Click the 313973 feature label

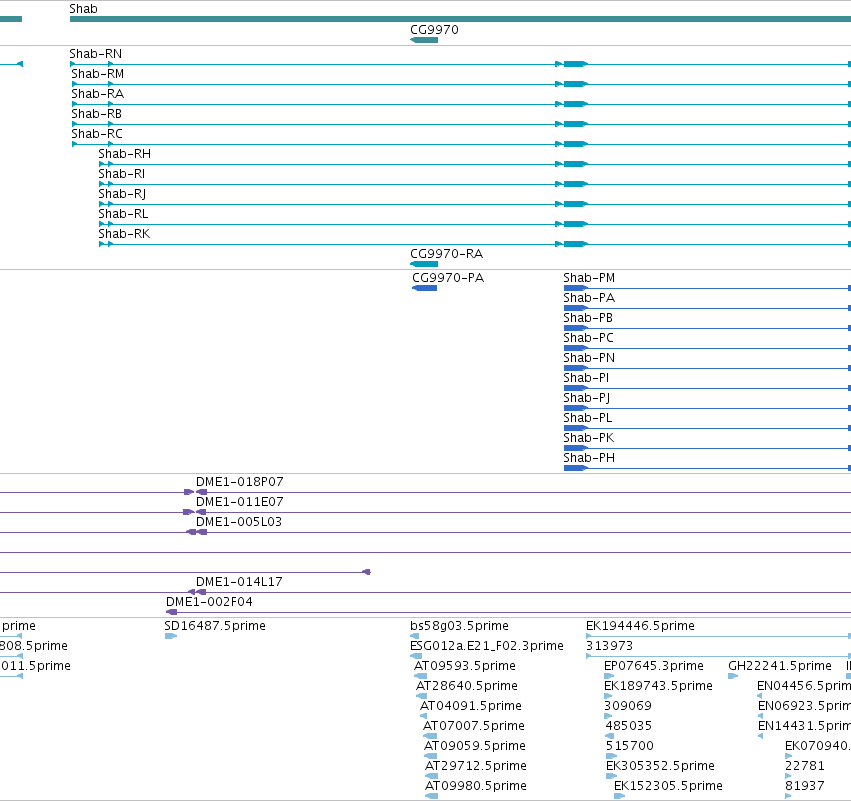click(609, 646)
